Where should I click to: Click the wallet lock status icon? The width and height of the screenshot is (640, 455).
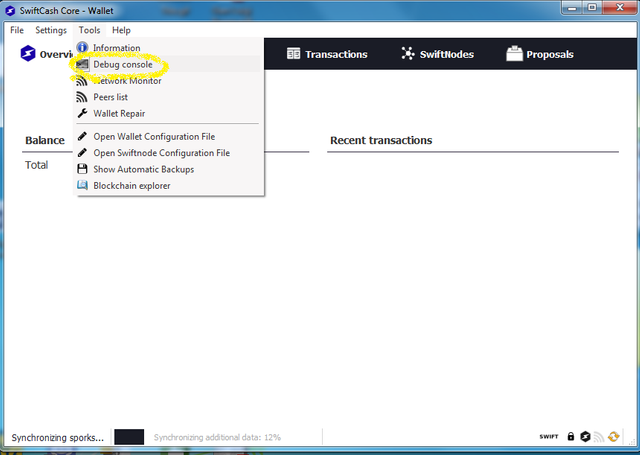pyautogui.click(x=571, y=437)
